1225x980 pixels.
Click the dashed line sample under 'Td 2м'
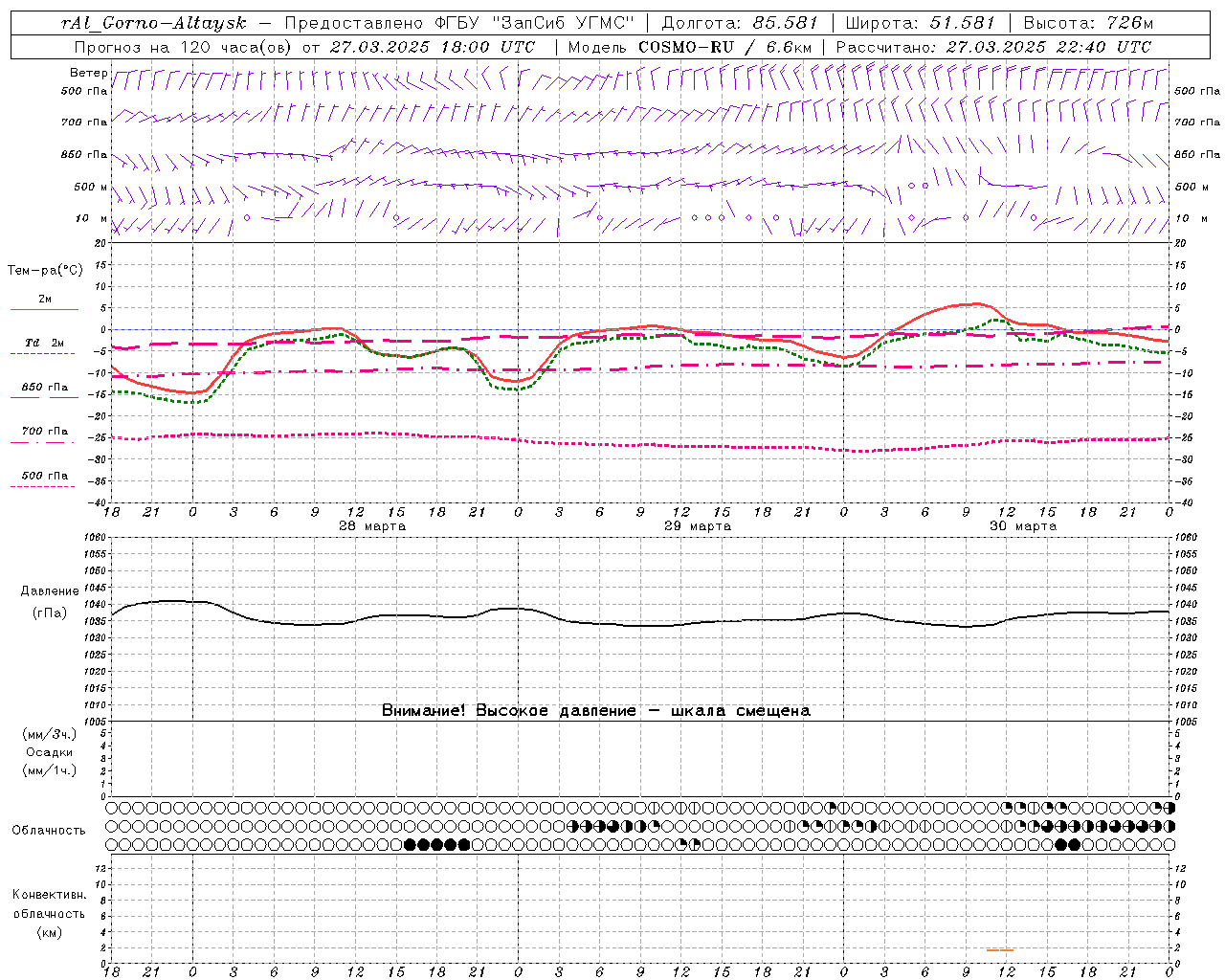click(x=42, y=354)
